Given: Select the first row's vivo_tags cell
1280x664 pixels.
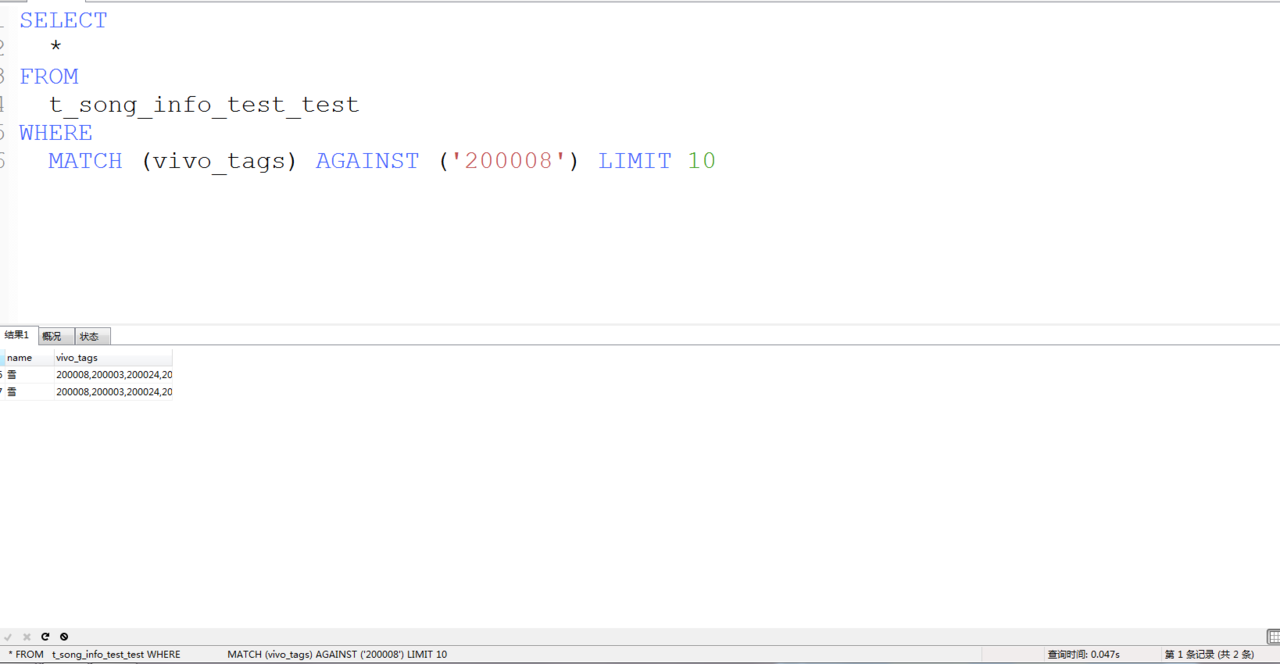Looking at the screenshot, I should tap(113, 375).
